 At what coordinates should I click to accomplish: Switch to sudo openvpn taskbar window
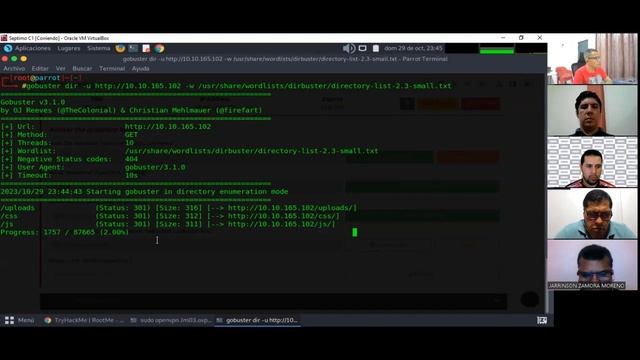click(171, 320)
